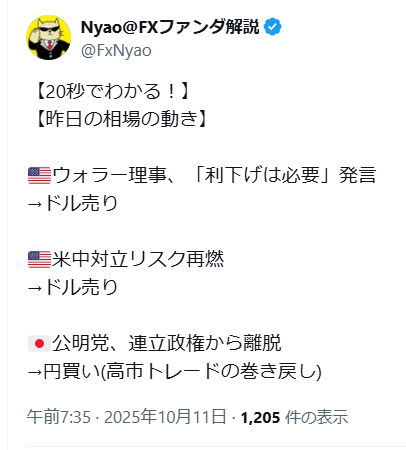Screen dimensions: 406x450
Task: Click the blue verified checkmark badge
Action: [x=273, y=27]
